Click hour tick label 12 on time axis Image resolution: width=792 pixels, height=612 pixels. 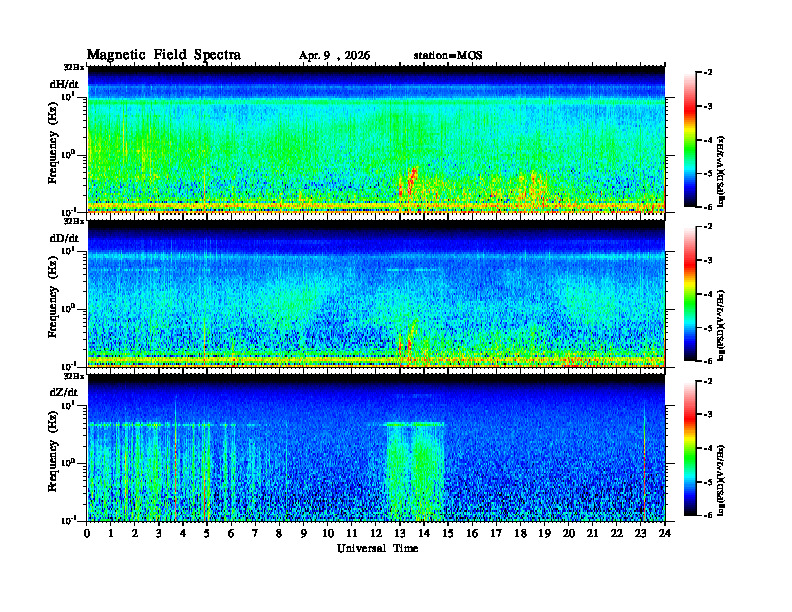click(376, 534)
